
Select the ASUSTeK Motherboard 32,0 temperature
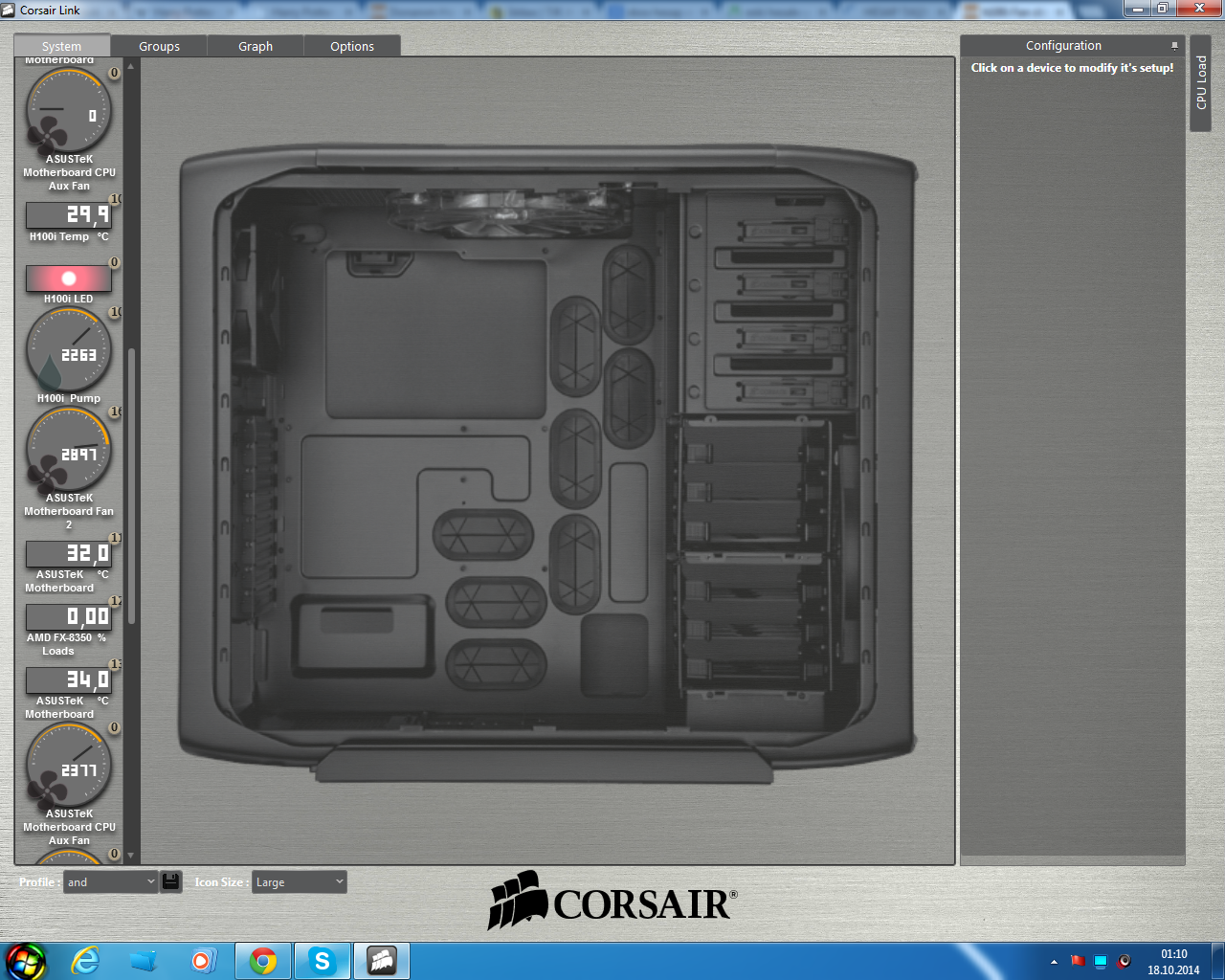(x=68, y=553)
